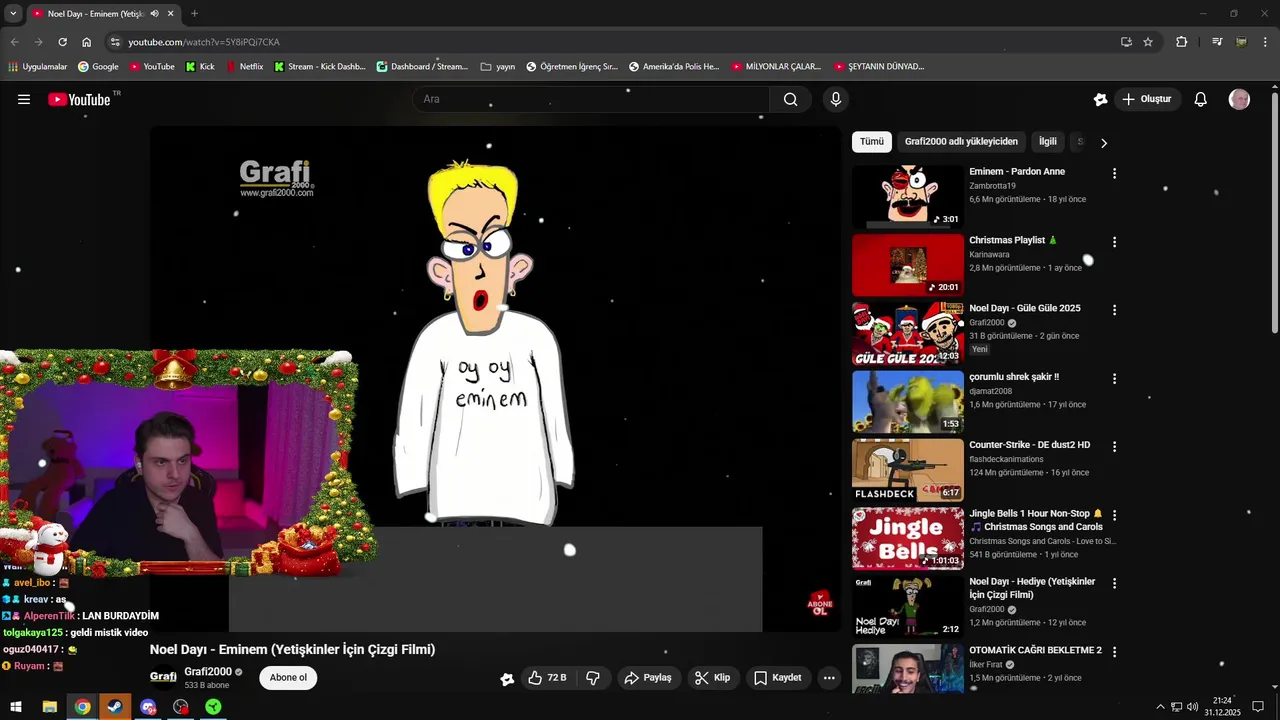Select the Tümü filter chip
The image size is (1280, 720).
coord(872,142)
